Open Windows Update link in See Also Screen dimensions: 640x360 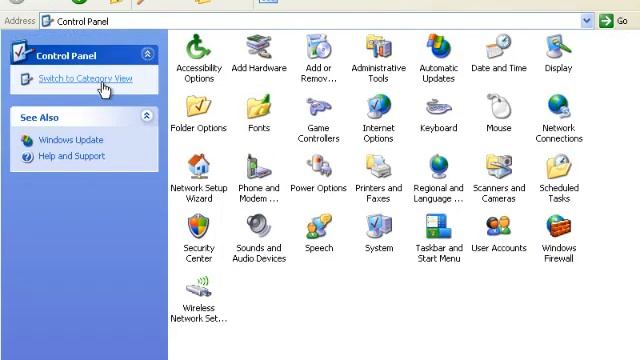coord(71,140)
